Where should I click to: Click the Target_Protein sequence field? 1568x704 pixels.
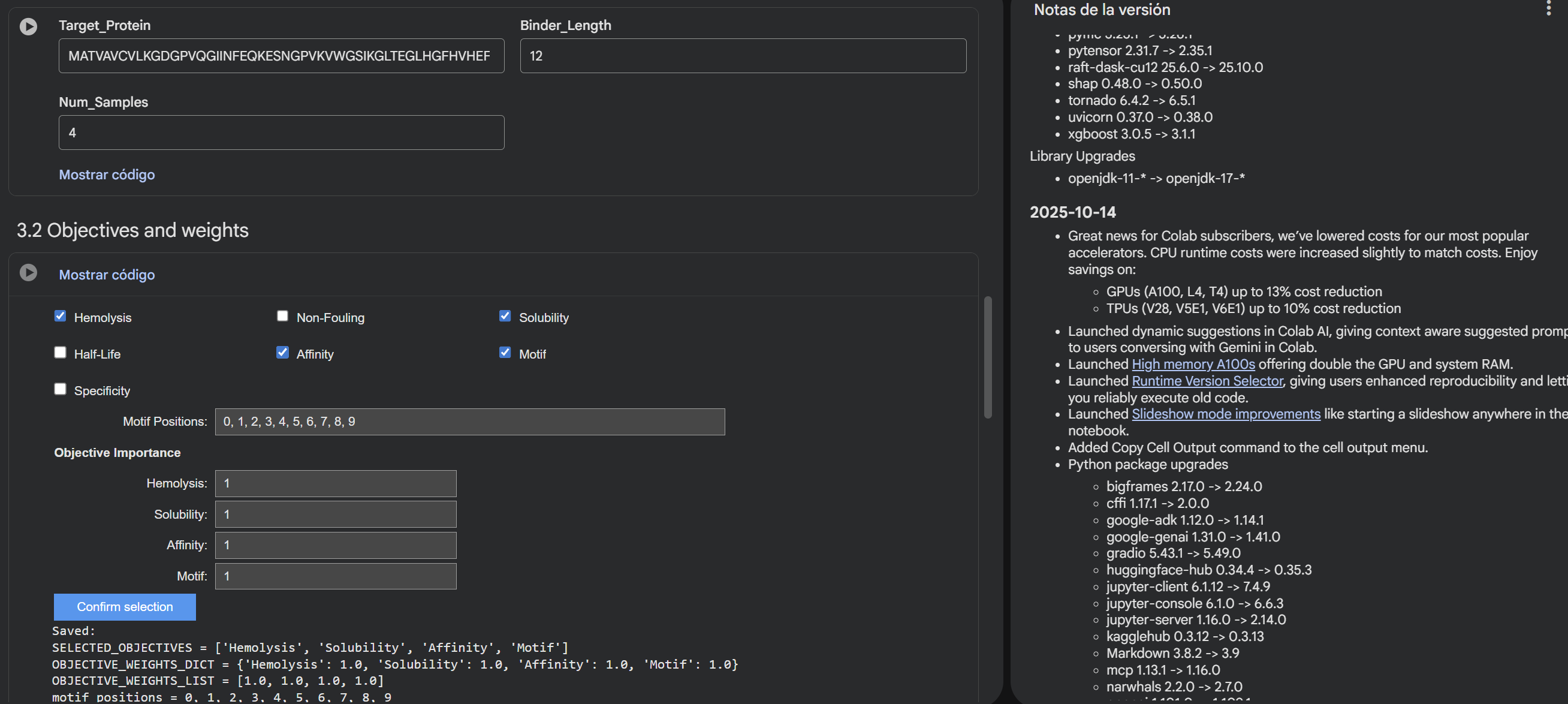point(281,56)
